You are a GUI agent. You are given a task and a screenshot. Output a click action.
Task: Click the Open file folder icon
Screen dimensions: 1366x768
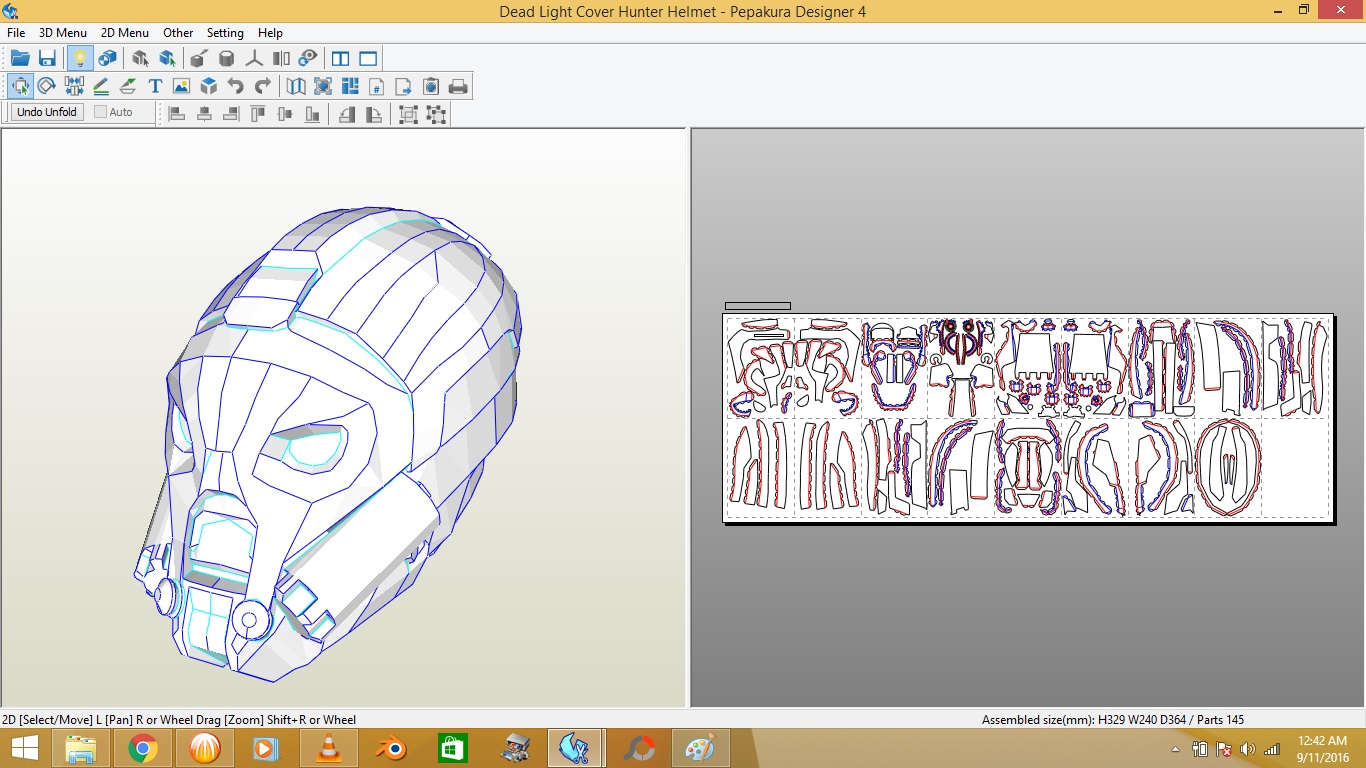[20, 58]
